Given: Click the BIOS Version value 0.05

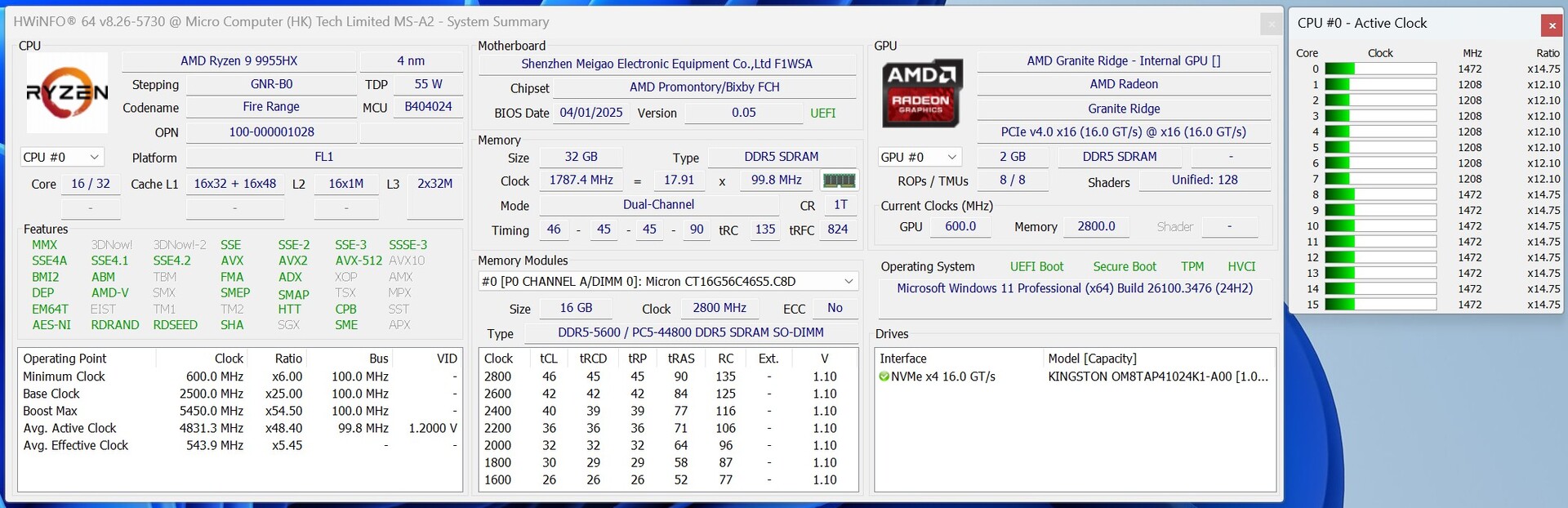Looking at the screenshot, I should pos(744,113).
